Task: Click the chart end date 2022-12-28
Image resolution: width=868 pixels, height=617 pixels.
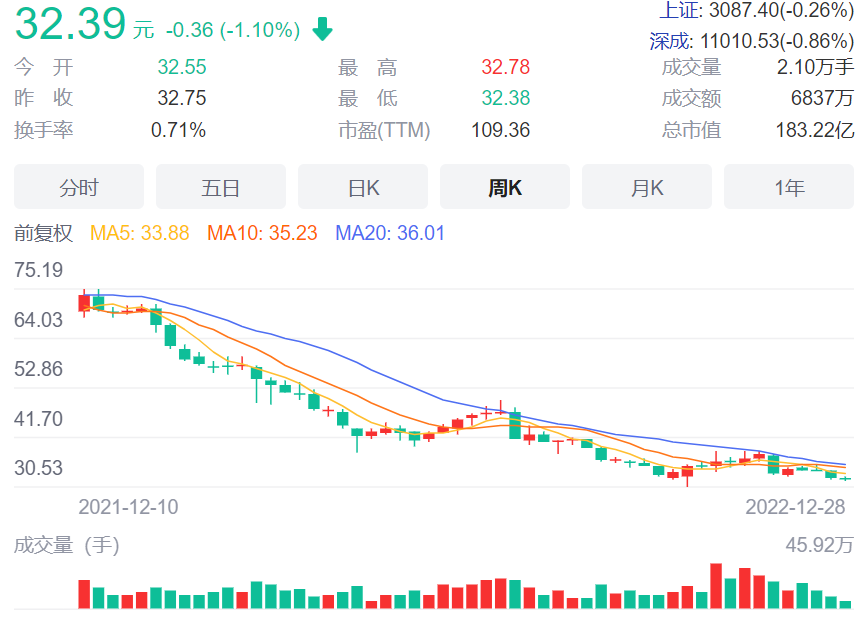Action: coord(795,507)
